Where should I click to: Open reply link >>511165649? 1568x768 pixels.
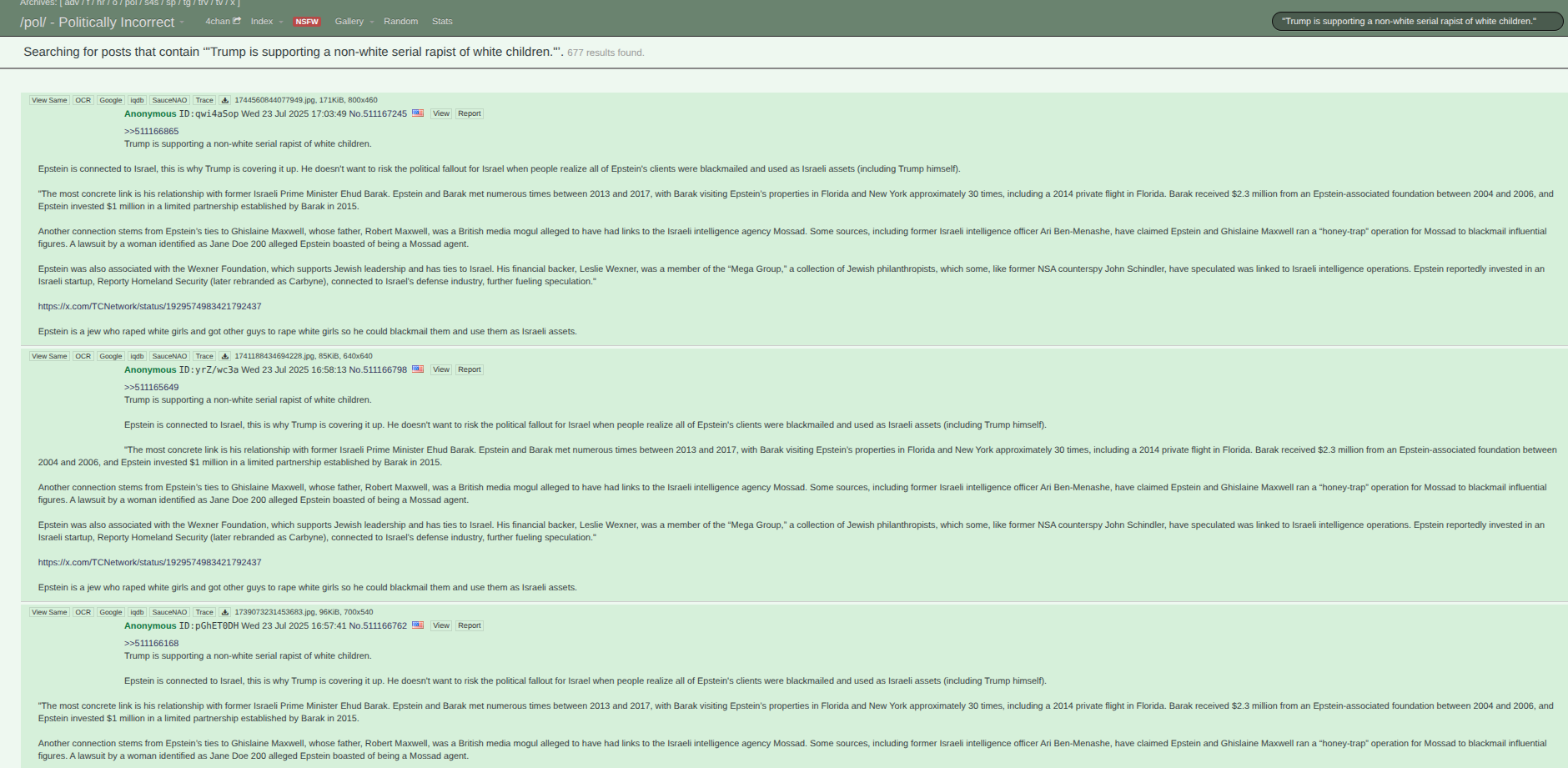click(151, 387)
